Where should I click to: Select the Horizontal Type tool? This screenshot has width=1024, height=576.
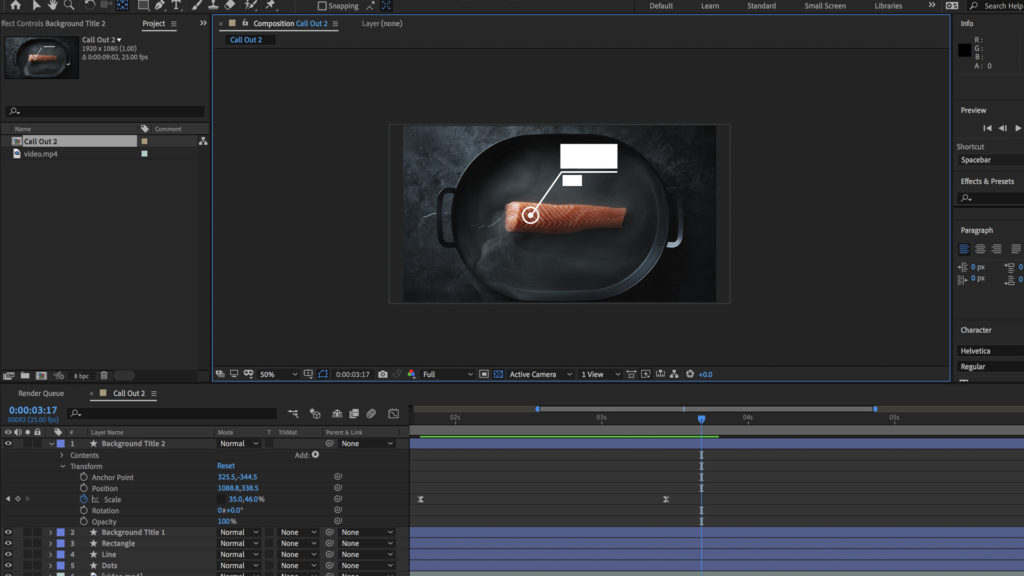177,6
